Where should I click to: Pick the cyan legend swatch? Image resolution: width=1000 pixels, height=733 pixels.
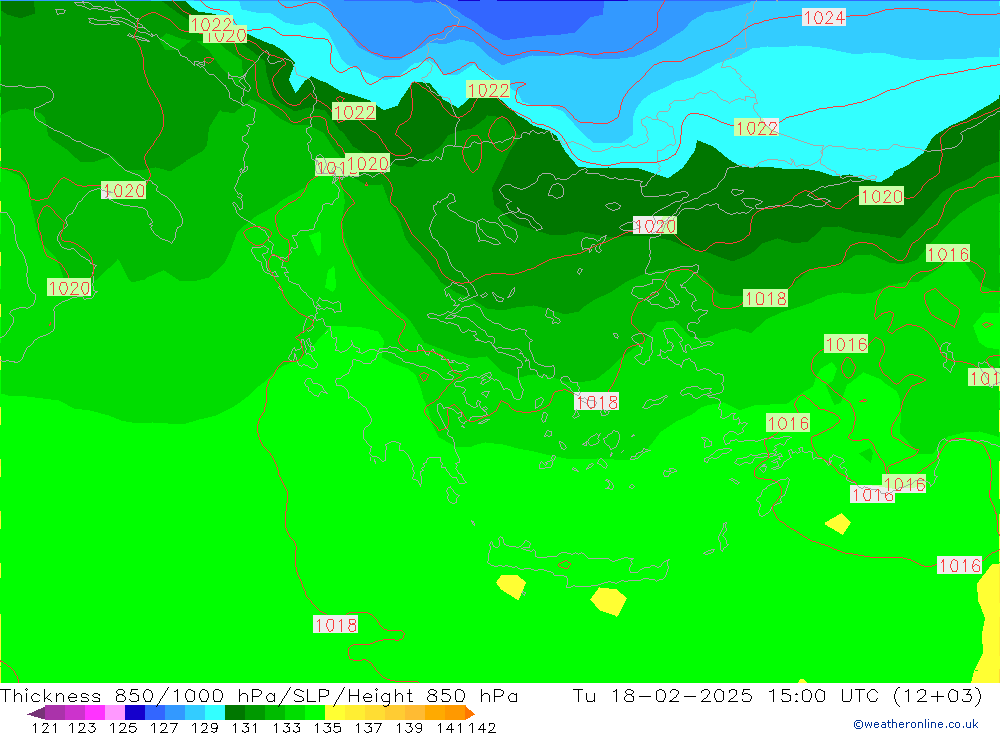[215, 713]
